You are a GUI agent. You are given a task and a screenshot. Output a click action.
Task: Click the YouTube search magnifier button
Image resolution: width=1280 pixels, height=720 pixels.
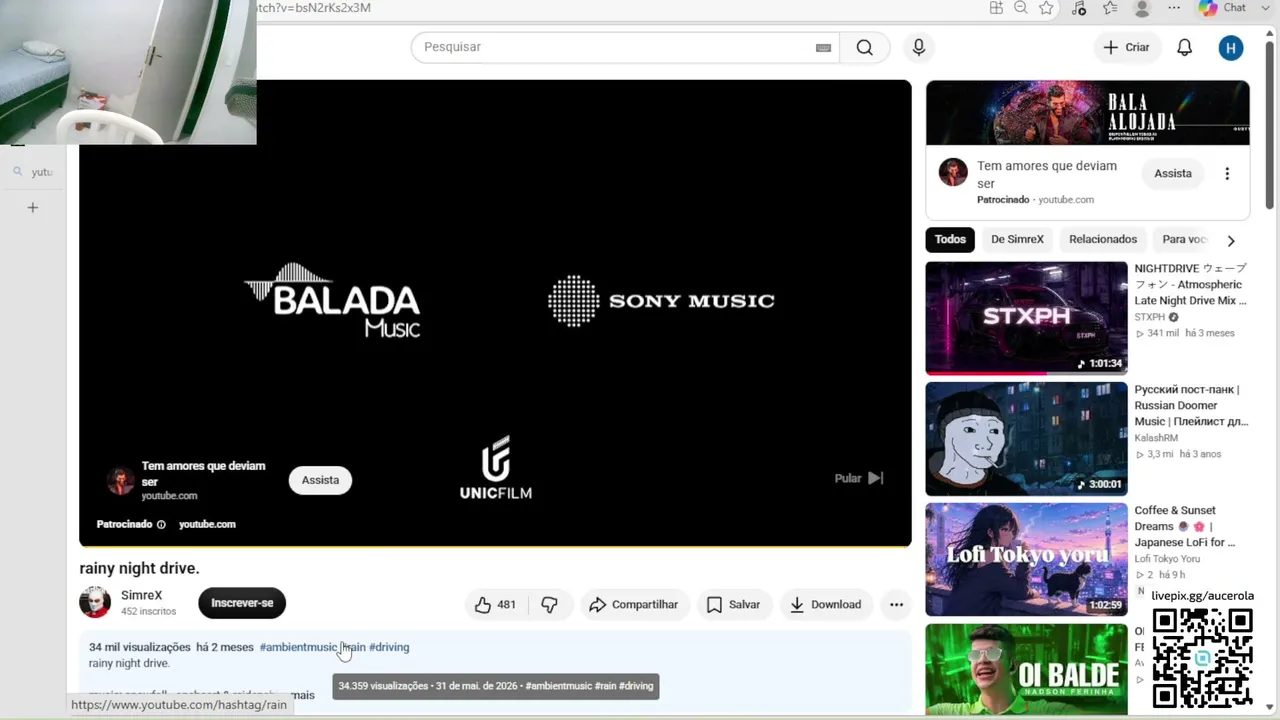point(865,47)
